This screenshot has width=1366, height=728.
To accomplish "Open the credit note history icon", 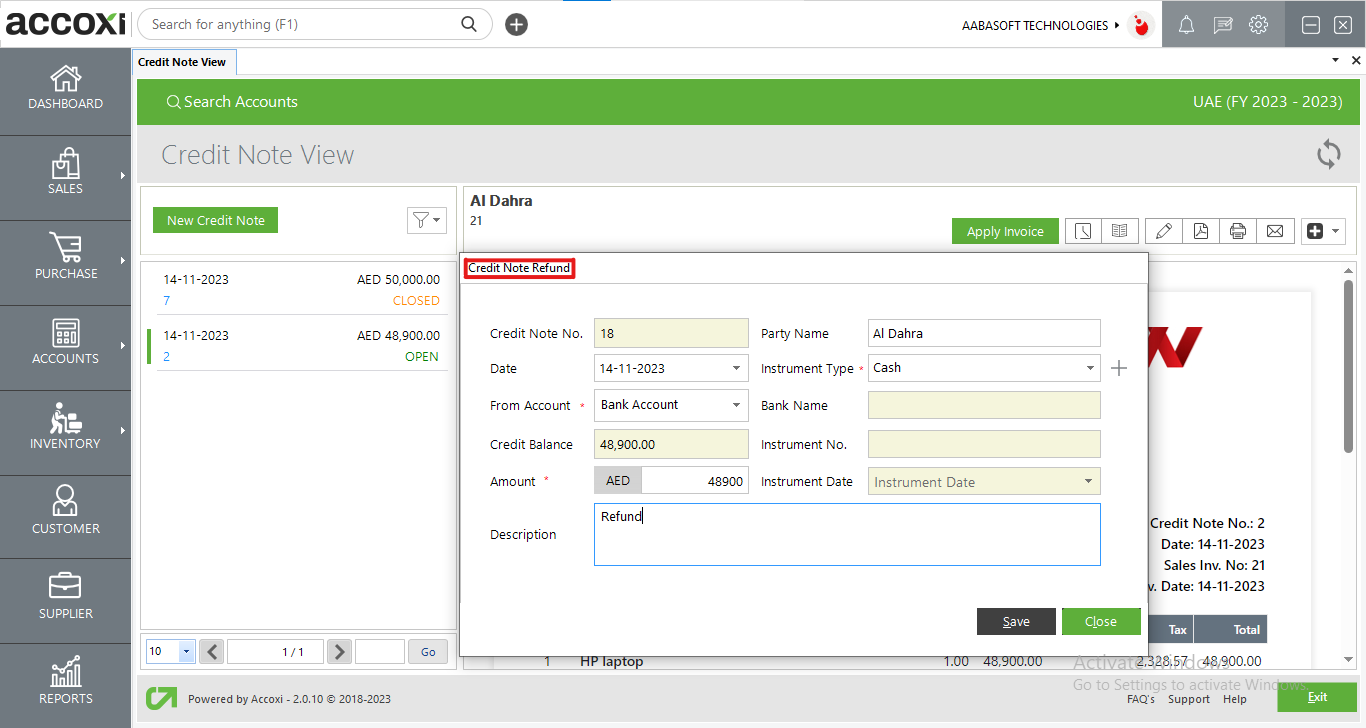I will coord(1083,230).
